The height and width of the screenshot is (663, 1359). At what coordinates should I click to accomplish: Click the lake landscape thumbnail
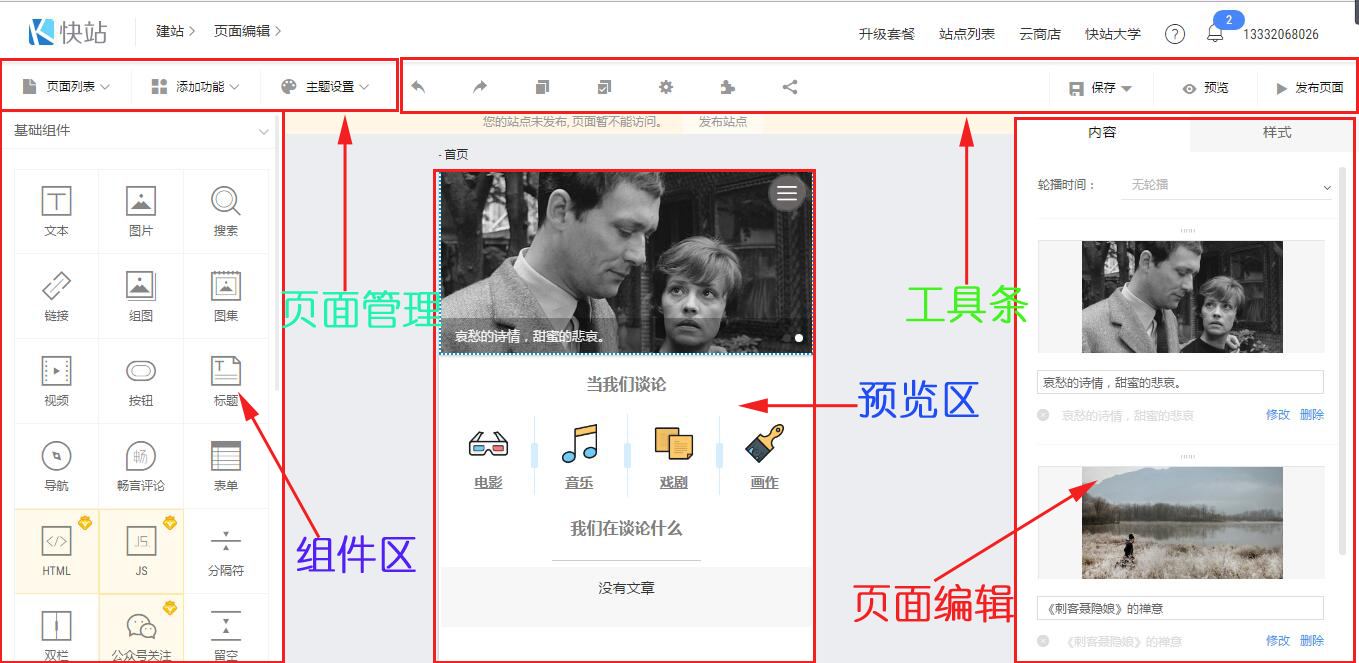click(x=1182, y=522)
